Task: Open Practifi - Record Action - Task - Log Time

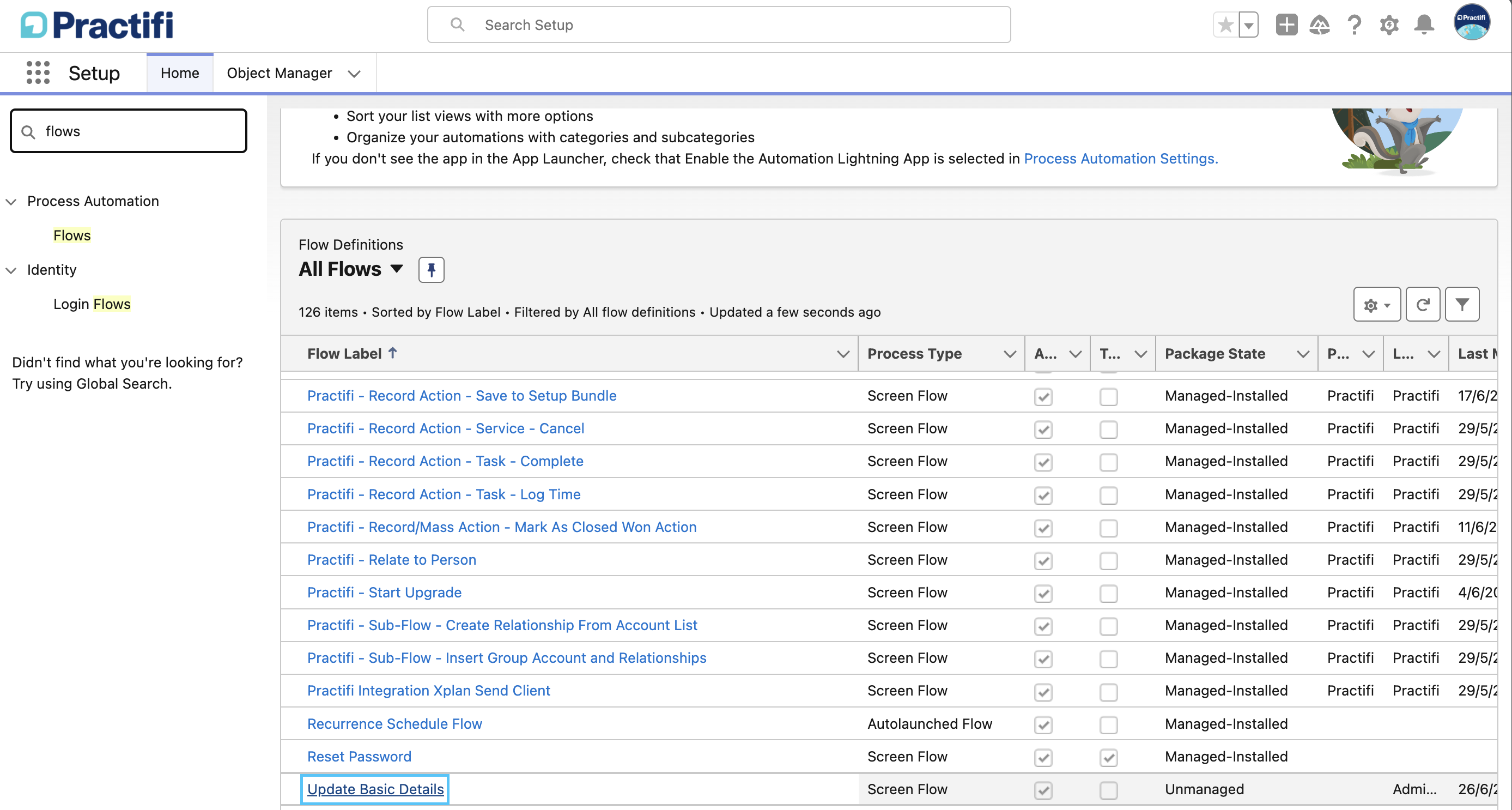Action: pyautogui.click(x=444, y=494)
